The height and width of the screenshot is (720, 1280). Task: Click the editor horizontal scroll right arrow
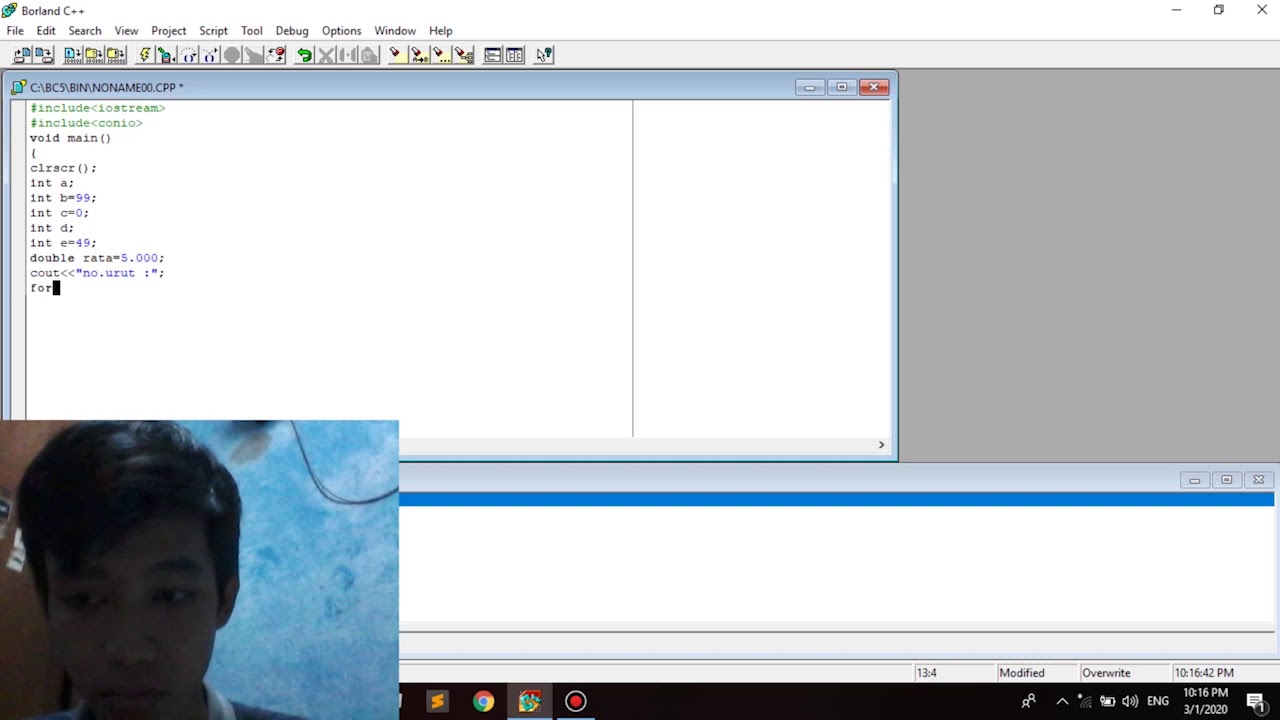click(881, 445)
